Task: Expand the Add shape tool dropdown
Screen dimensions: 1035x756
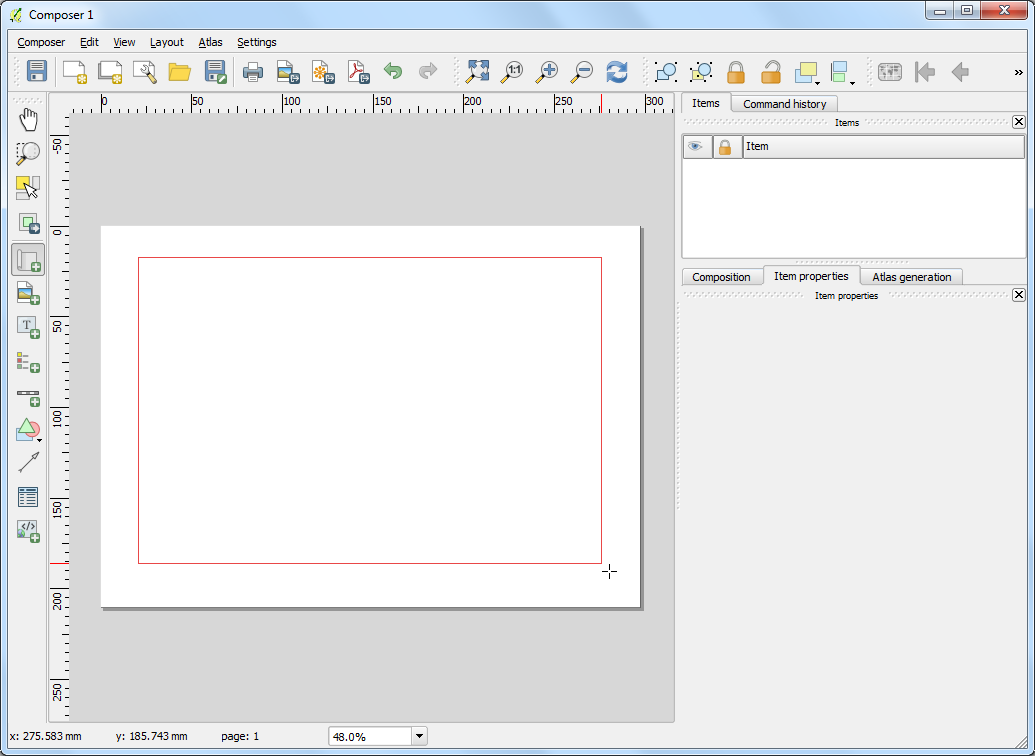Action: pyautogui.click(x=39, y=439)
